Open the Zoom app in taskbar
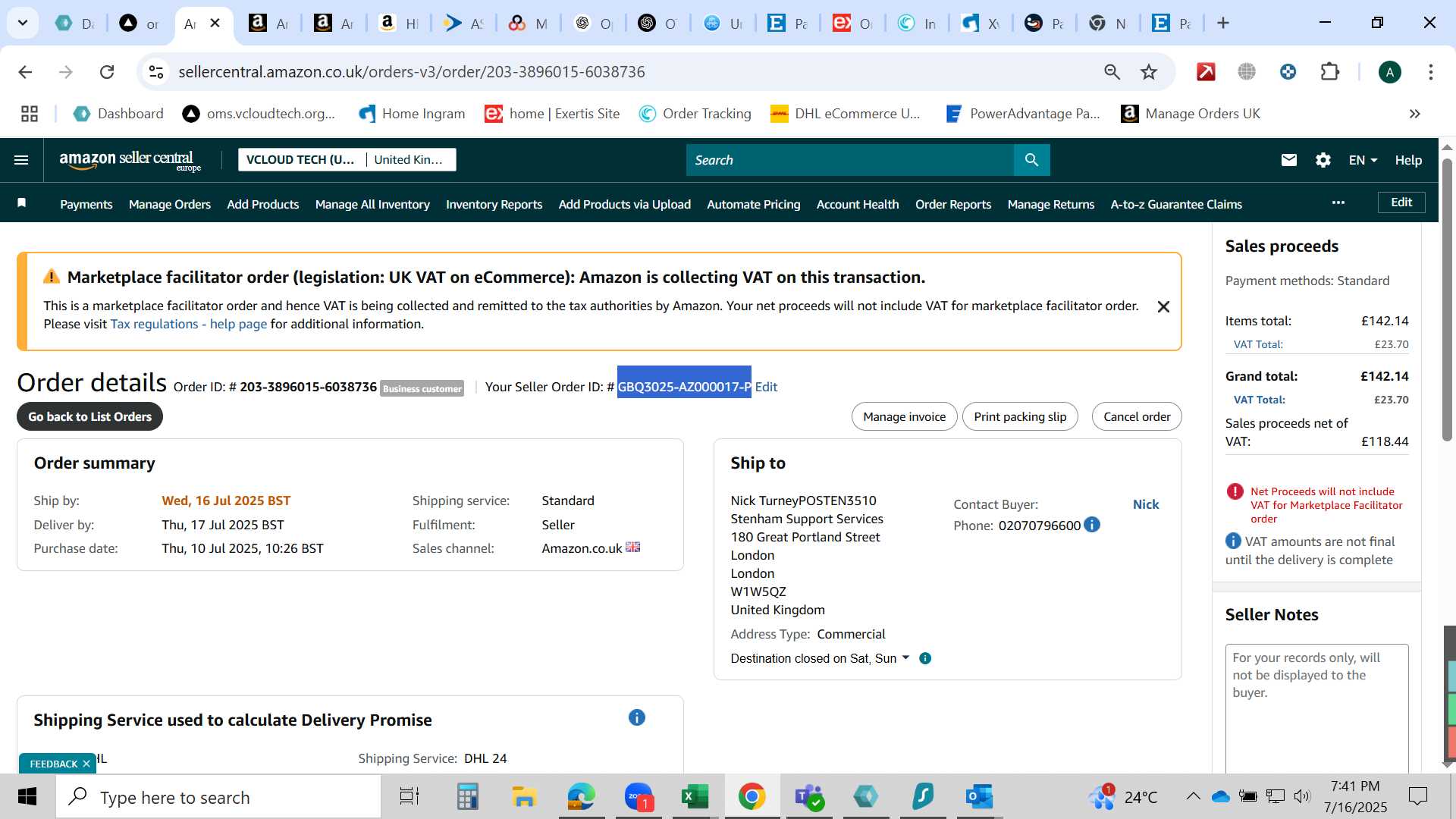This screenshot has height=819, width=1456. pos(639,796)
